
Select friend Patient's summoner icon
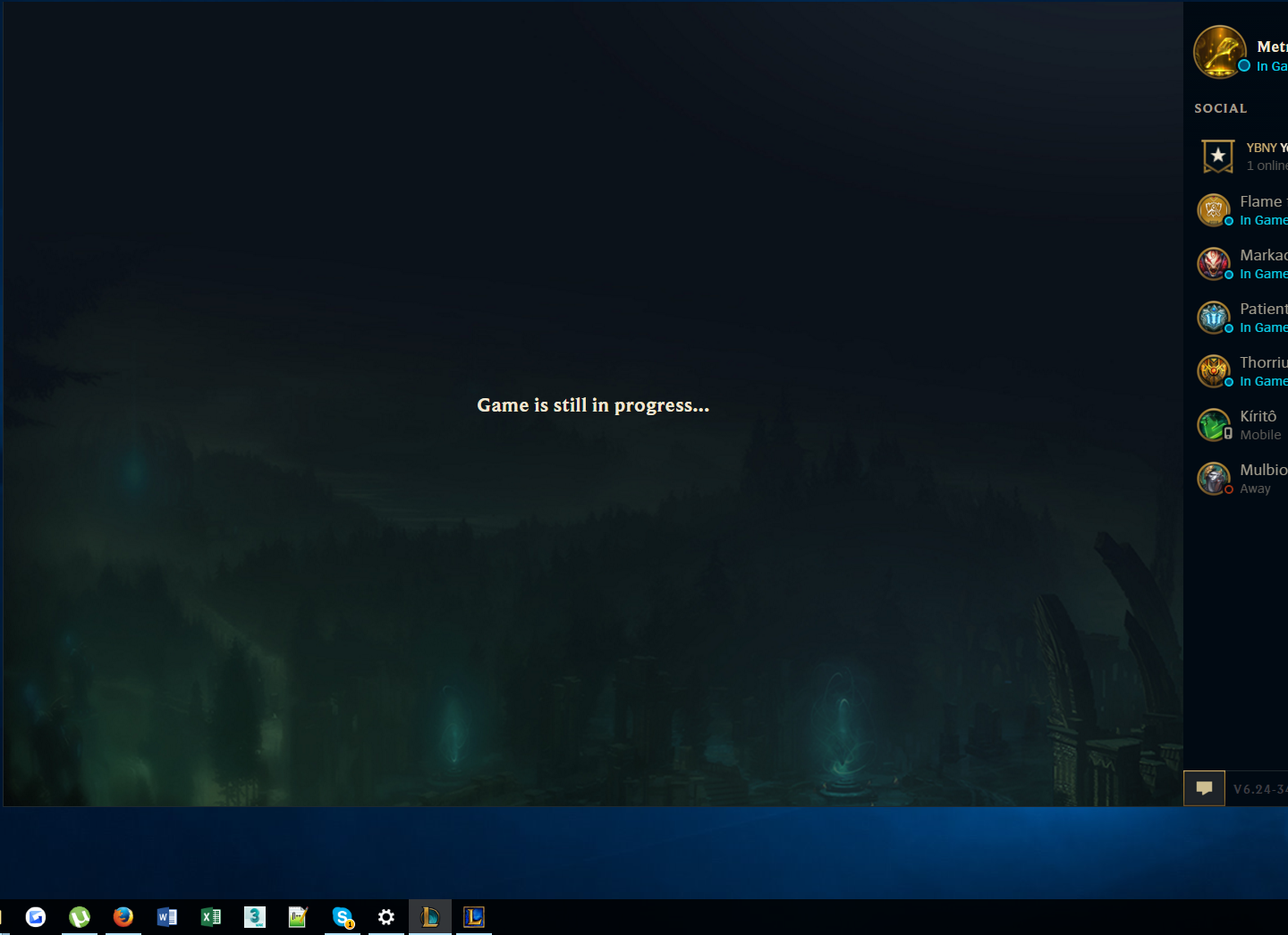pyautogui.click(x=1214, y=318)
